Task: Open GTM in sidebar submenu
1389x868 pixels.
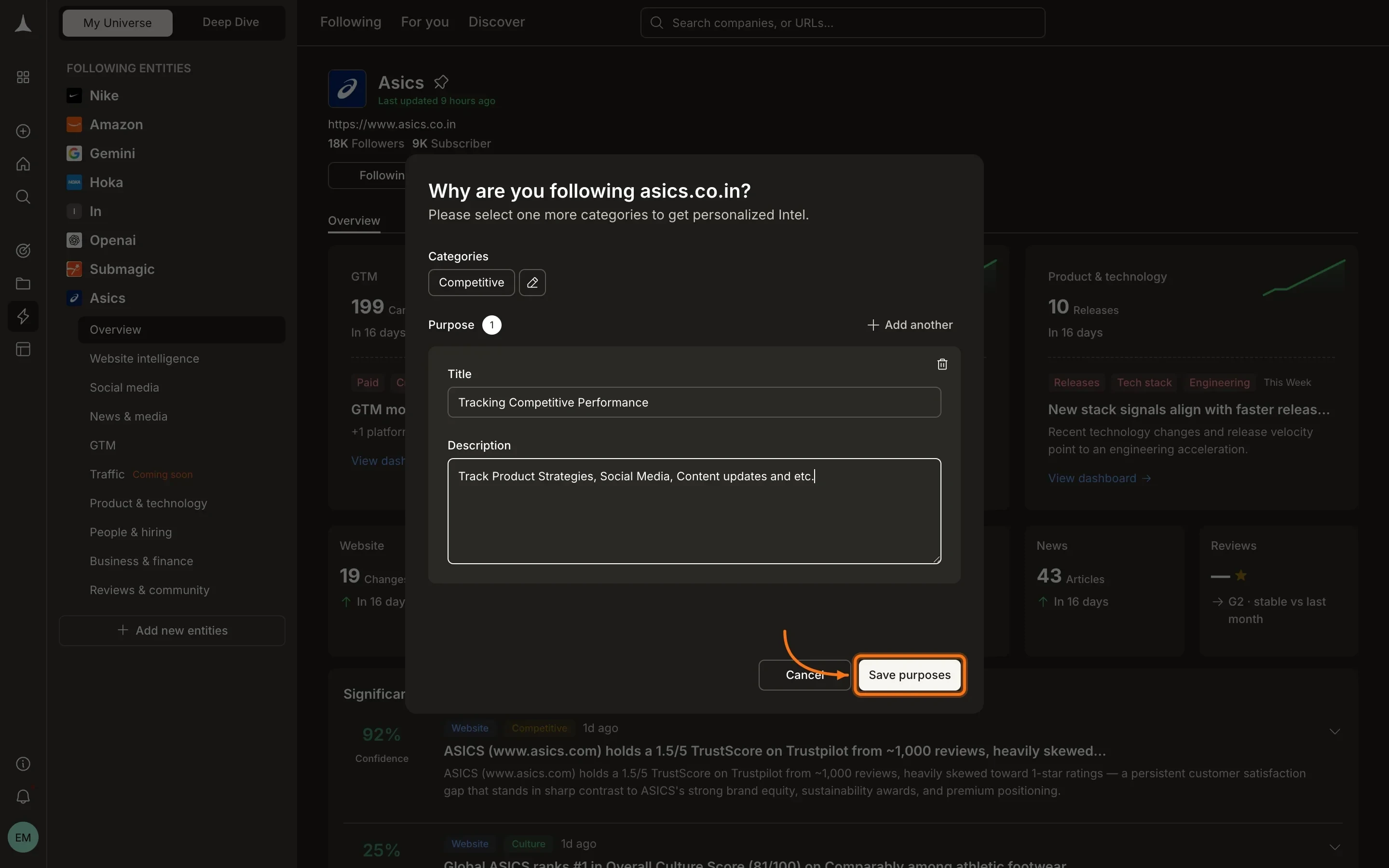Action: (x=103, y=446)
